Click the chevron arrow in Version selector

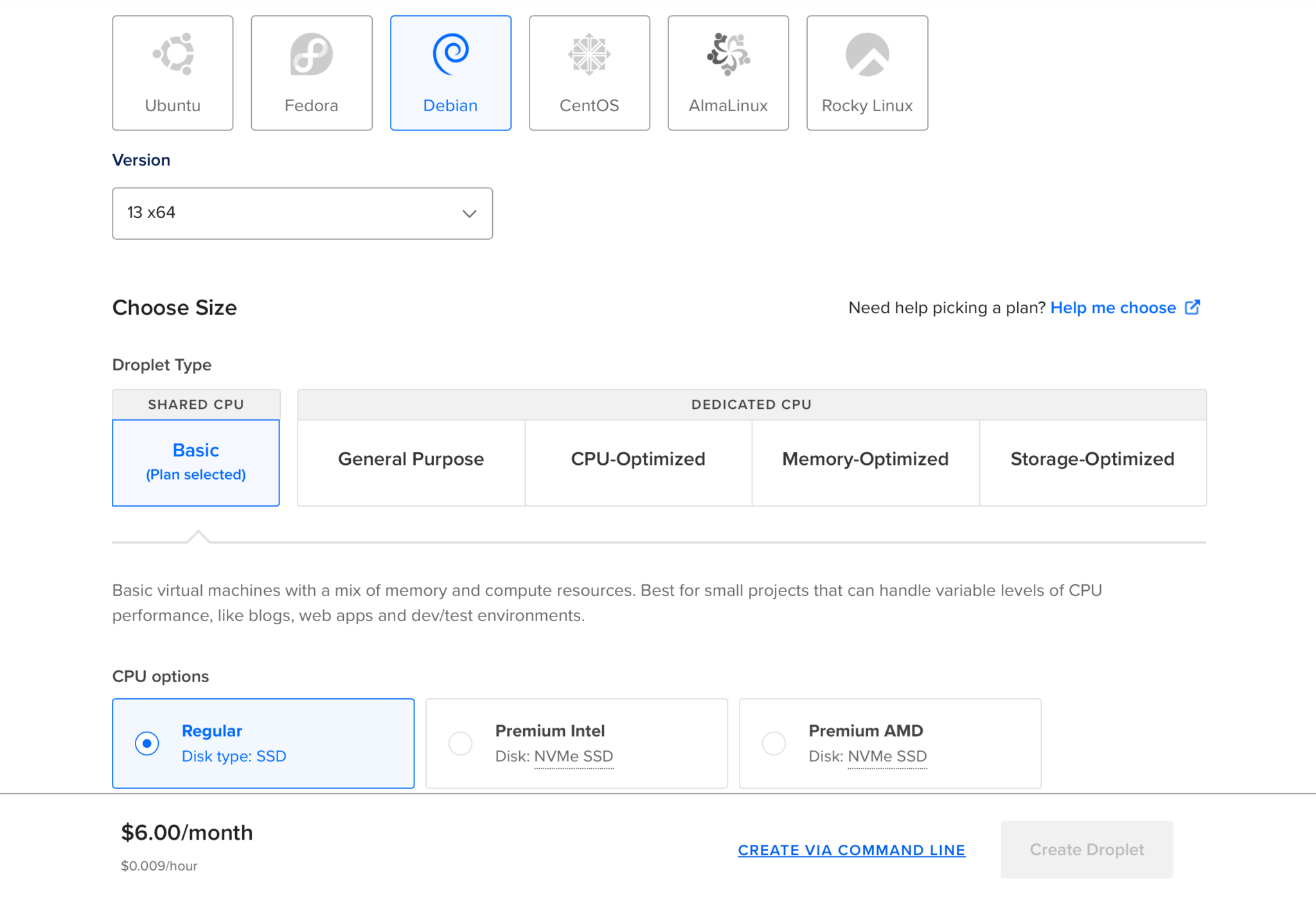point(470,213)
